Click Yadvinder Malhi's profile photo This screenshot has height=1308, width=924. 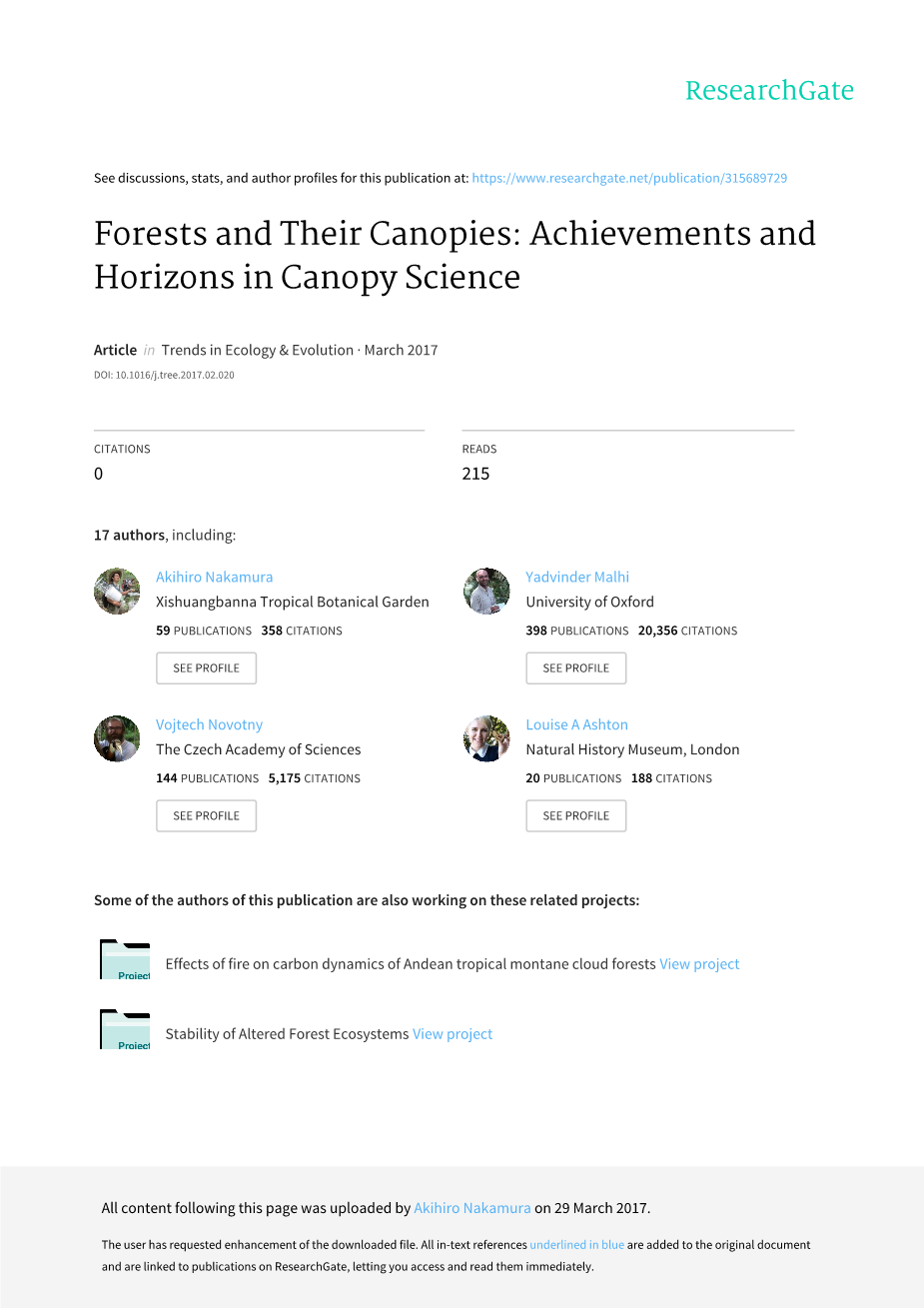486,591
